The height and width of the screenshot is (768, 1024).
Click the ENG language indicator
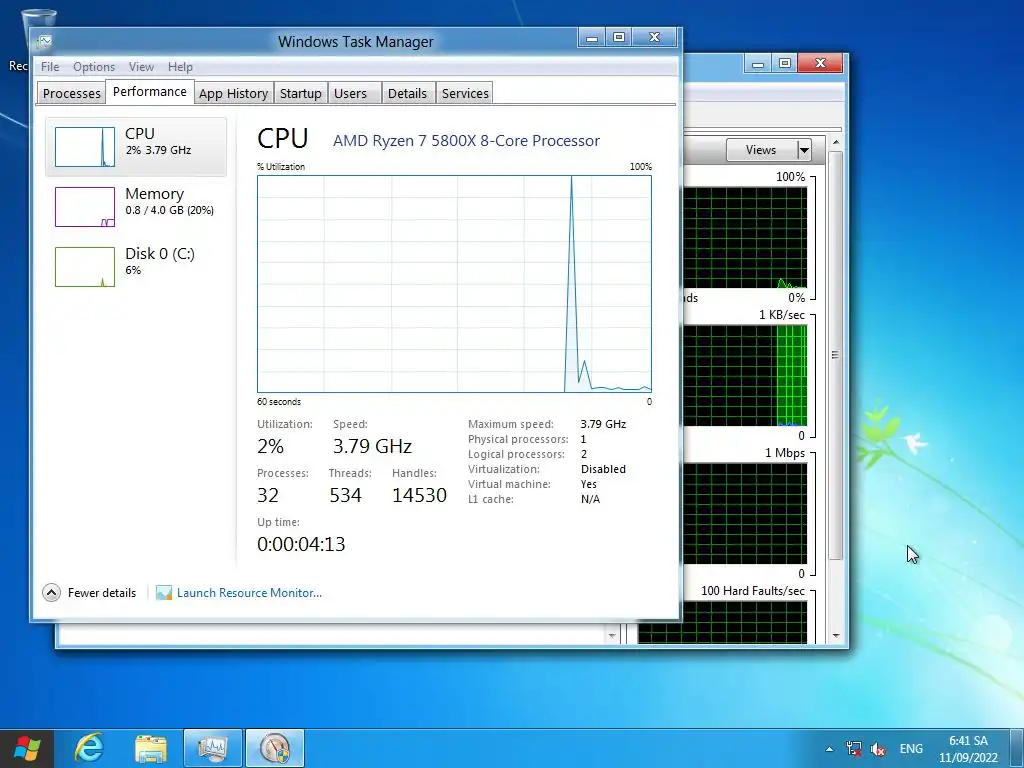pos(911,749)
